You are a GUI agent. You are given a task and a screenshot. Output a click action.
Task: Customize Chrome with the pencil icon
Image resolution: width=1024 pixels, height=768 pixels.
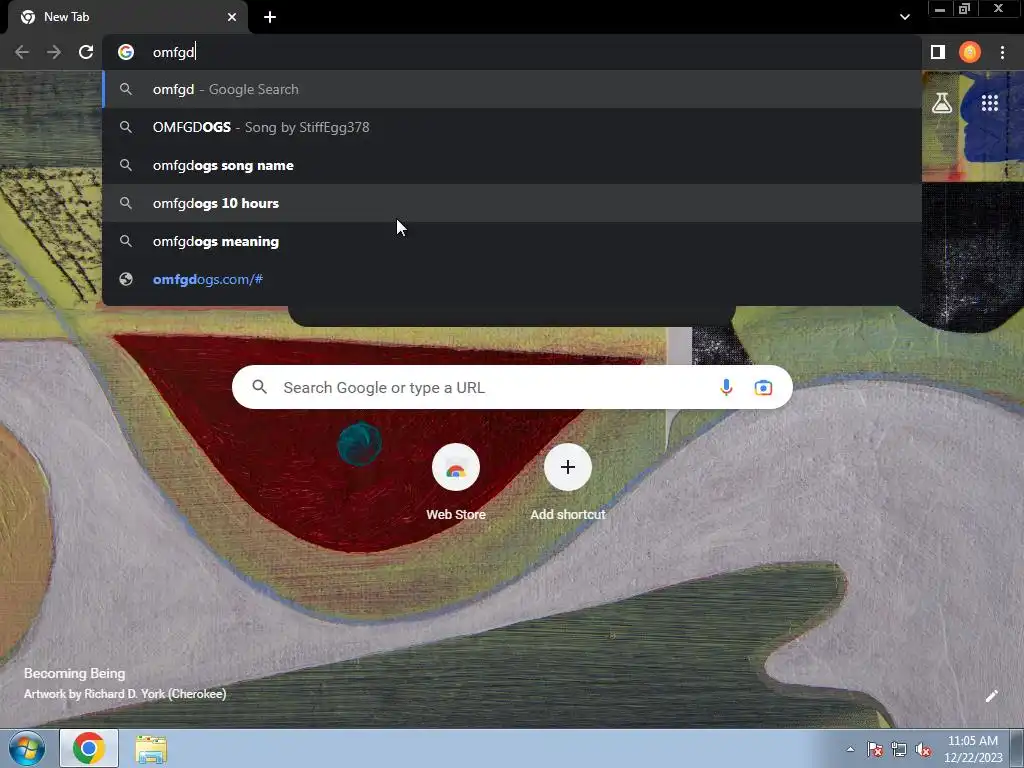(991, 696)
